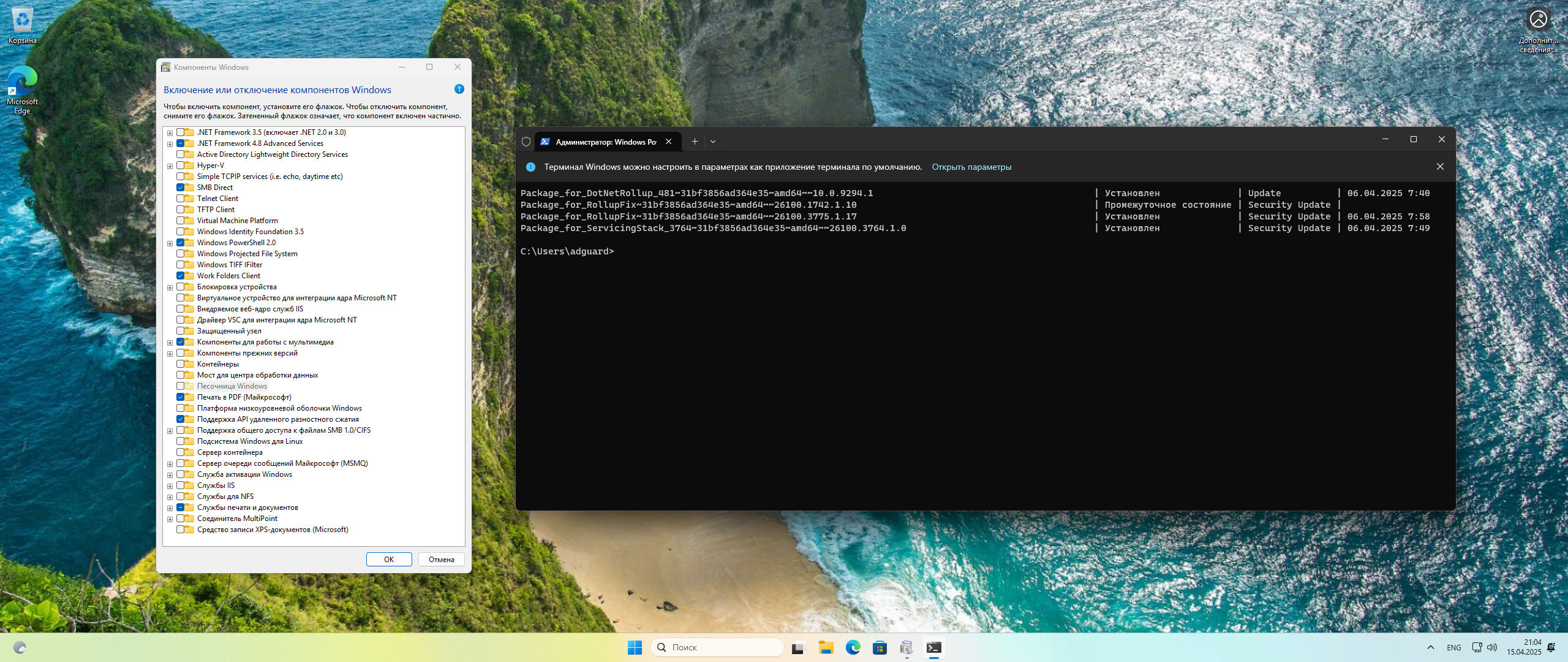Expand the Hyper-V tree node
The height and width of the screenshot is (662, 1568).
[x=170, y=165]
